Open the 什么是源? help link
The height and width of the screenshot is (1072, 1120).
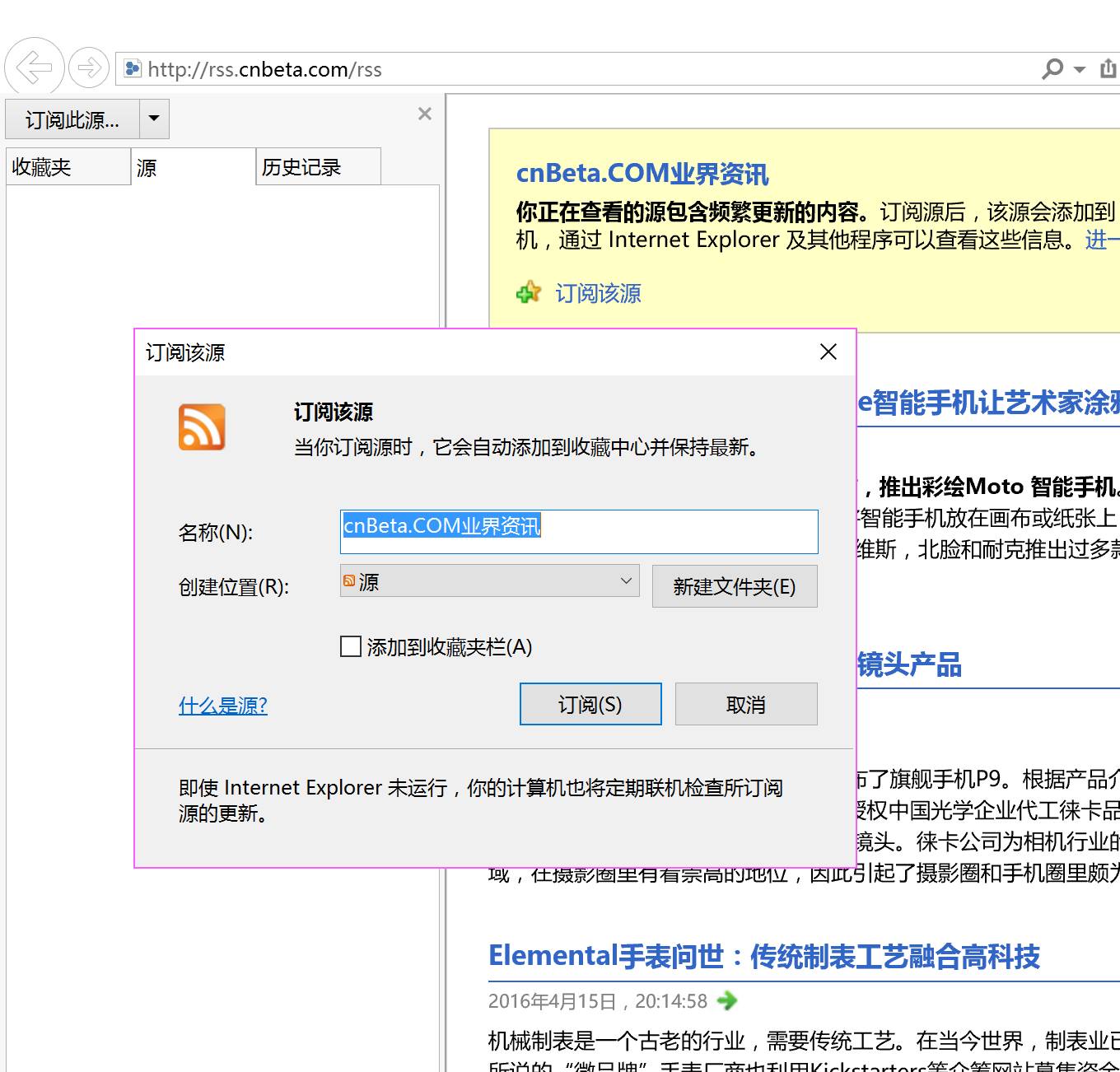tap(222, 706)
